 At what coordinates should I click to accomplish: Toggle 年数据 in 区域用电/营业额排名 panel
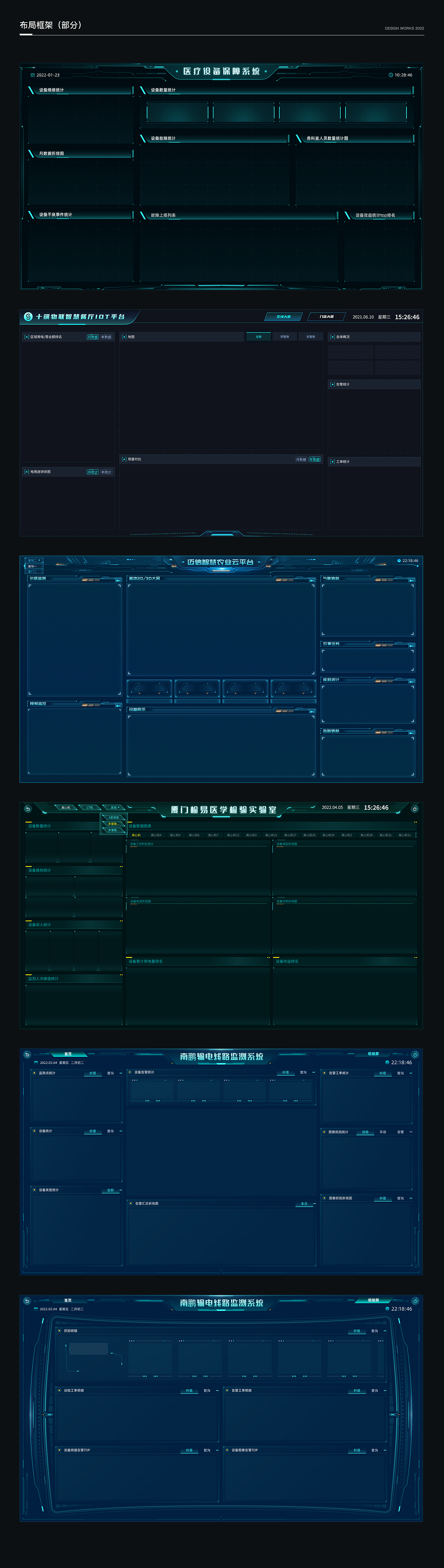coord(106,337)
